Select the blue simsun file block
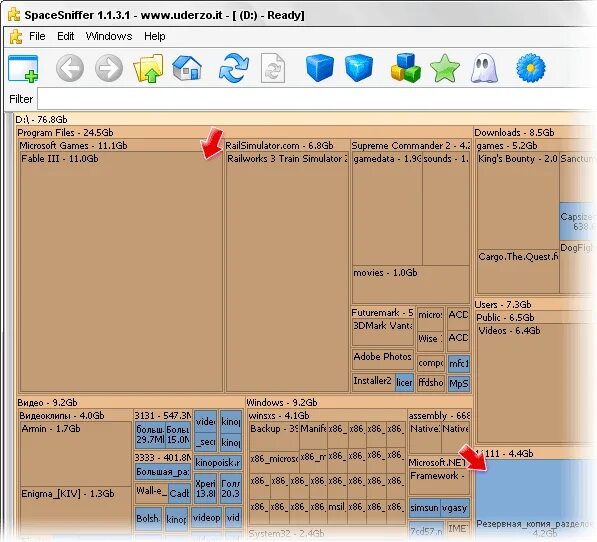Image resolution: width=597 pixels, height=542 pixels. click(x=424, y=507)
